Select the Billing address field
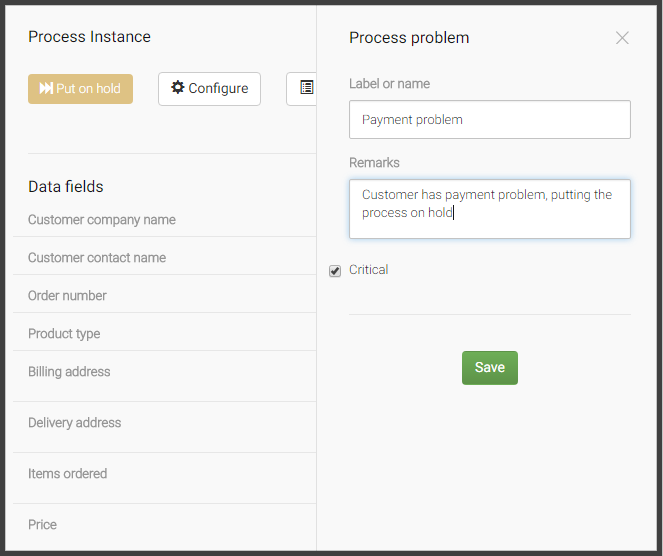Image resolution: width=663 pixels, height=556 pixels. tap(69, 372)
